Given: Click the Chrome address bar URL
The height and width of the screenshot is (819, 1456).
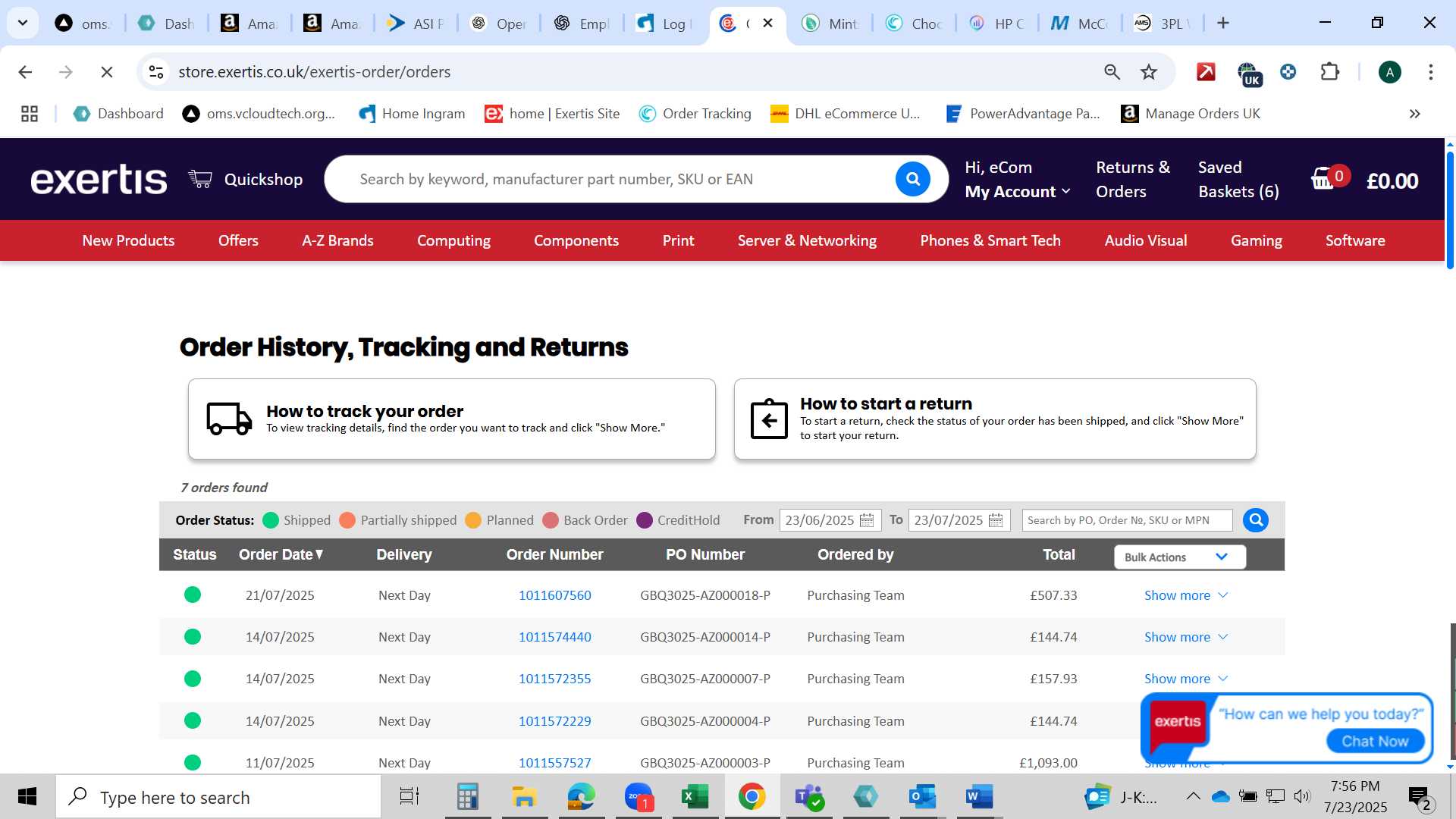Looking at the screenshot, I should click(x=314, y=72).
